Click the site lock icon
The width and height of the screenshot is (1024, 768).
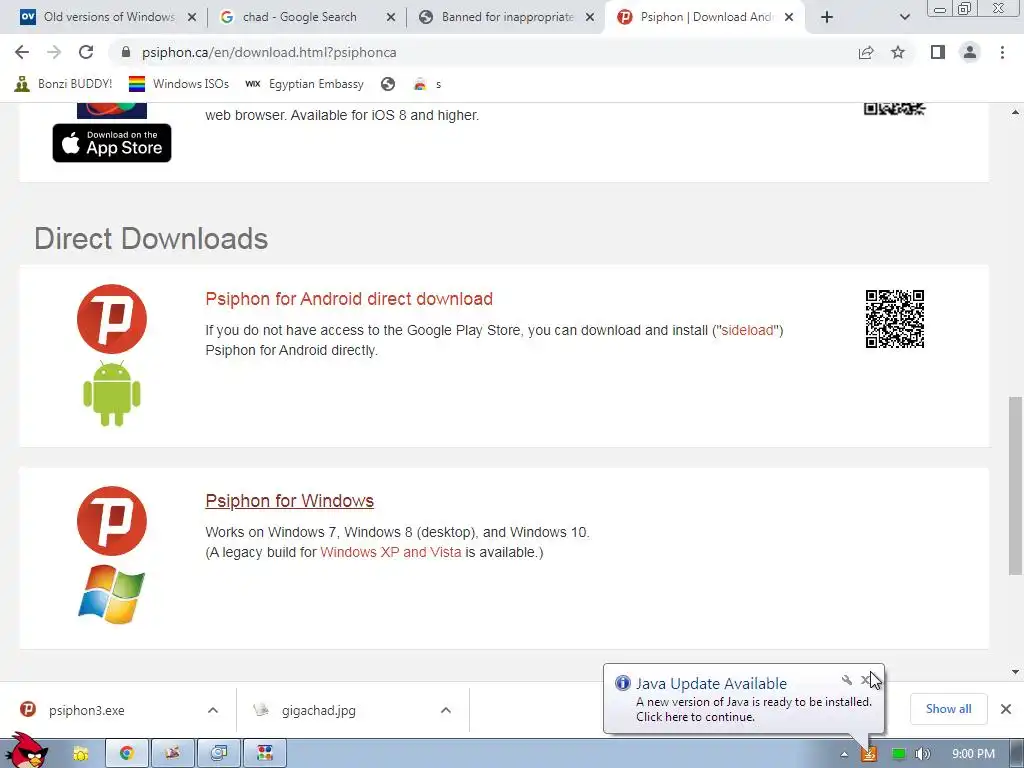coord(126,52)
